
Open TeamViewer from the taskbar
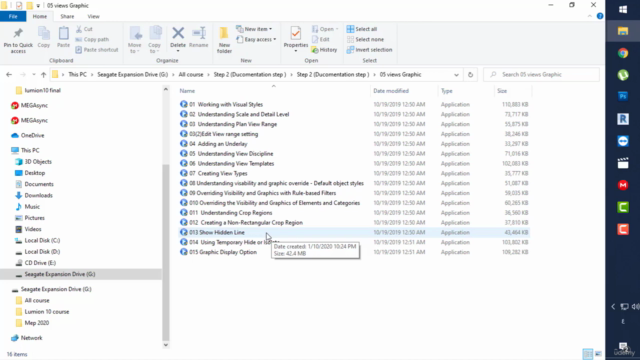[x=623, y=141]
